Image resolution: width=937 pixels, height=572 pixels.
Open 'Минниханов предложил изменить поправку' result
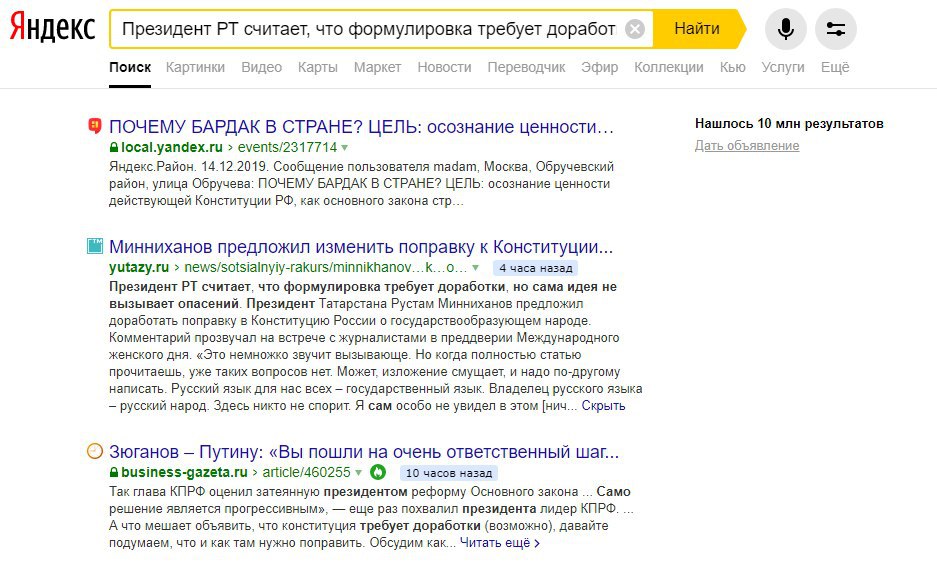pos(360,247)
